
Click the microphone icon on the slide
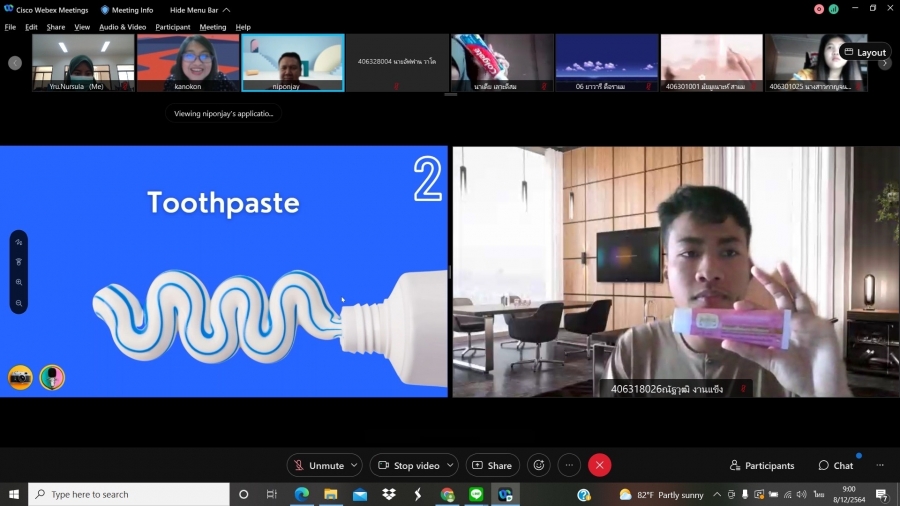click(52, 377)
